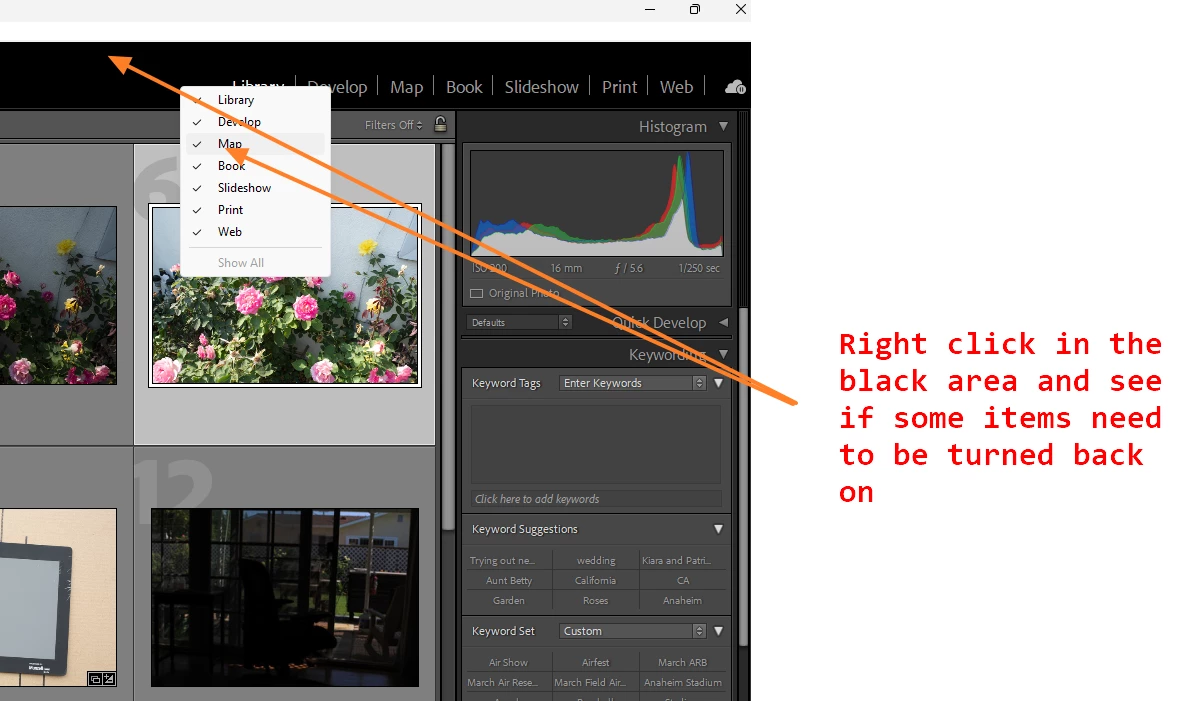Image resolution: width=1188 pixels, height=701 pixels.
Task: Toggle Book in the module context menu
Action: [255, 166]
